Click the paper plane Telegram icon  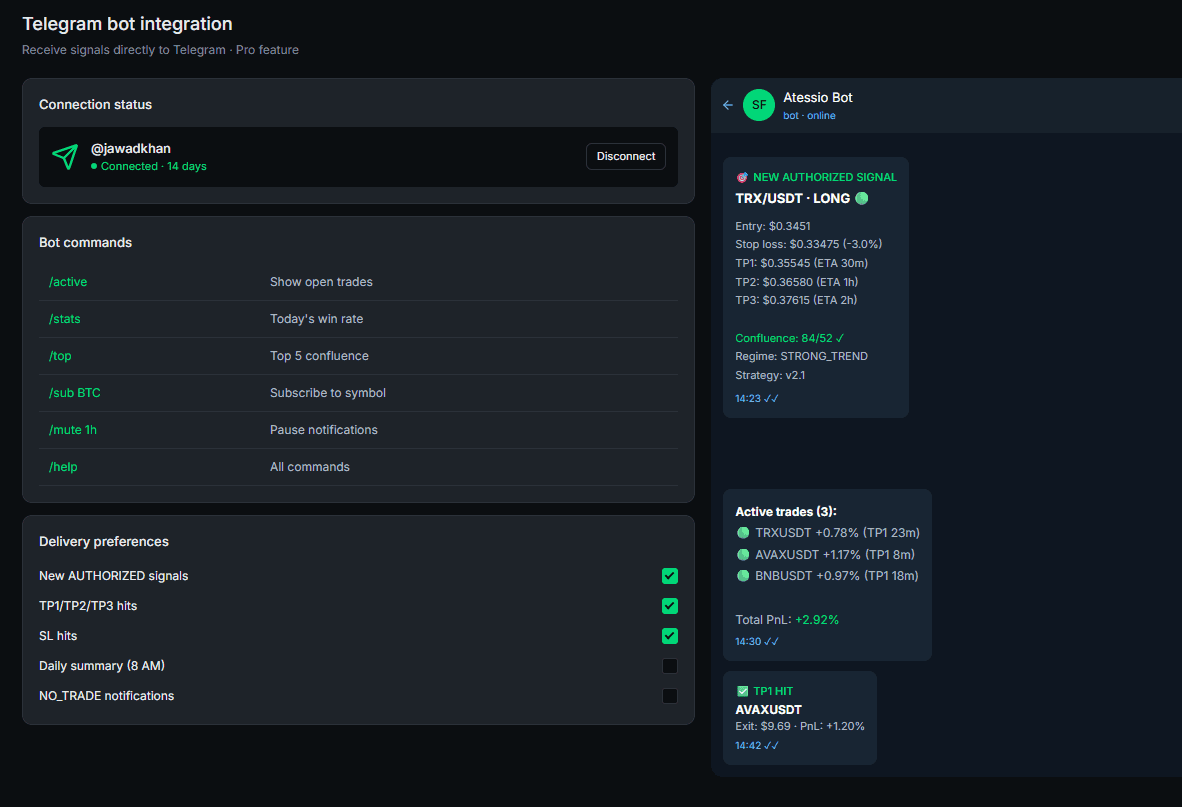click(65, 156)
